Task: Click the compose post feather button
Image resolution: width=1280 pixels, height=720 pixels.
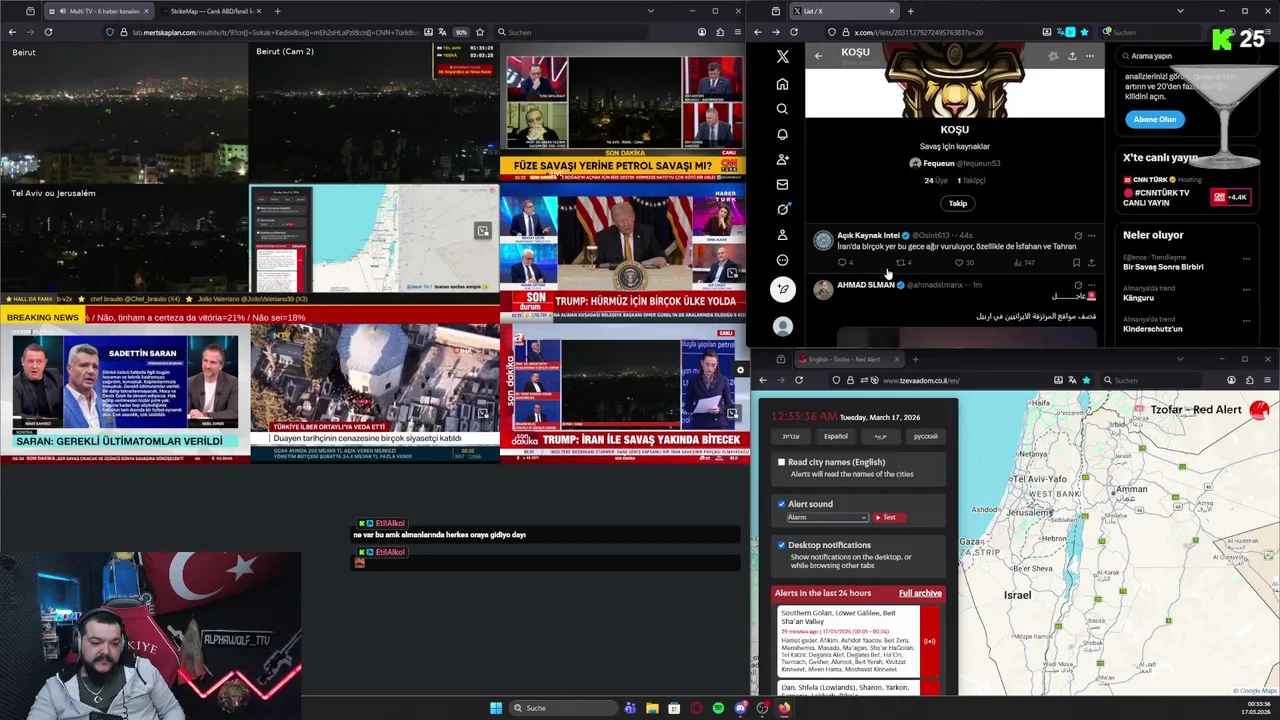Action: [782, 289]
